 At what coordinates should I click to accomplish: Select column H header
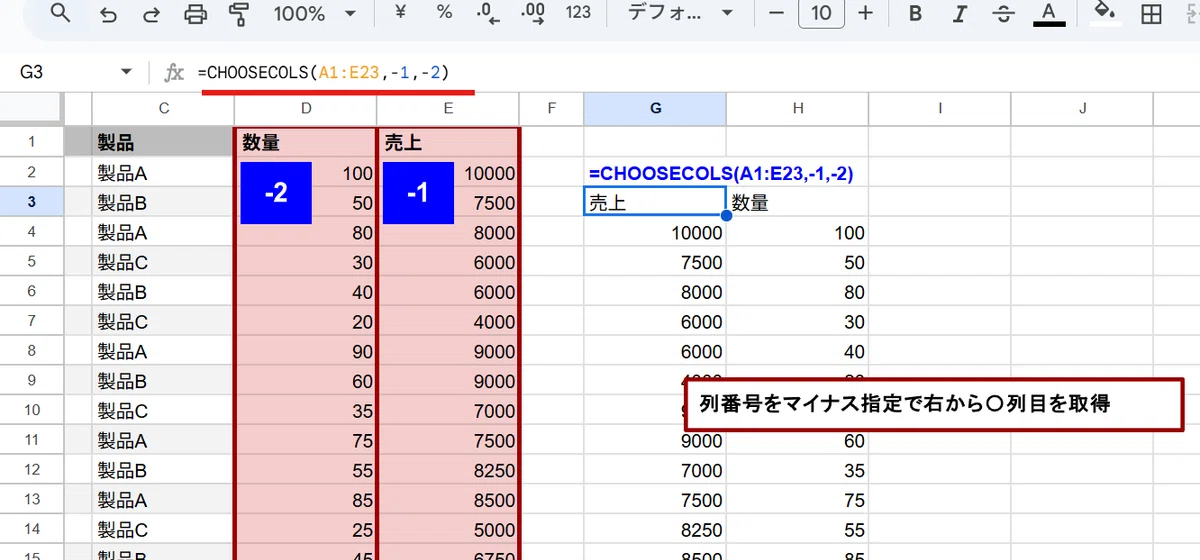click(x=797, y=108)
